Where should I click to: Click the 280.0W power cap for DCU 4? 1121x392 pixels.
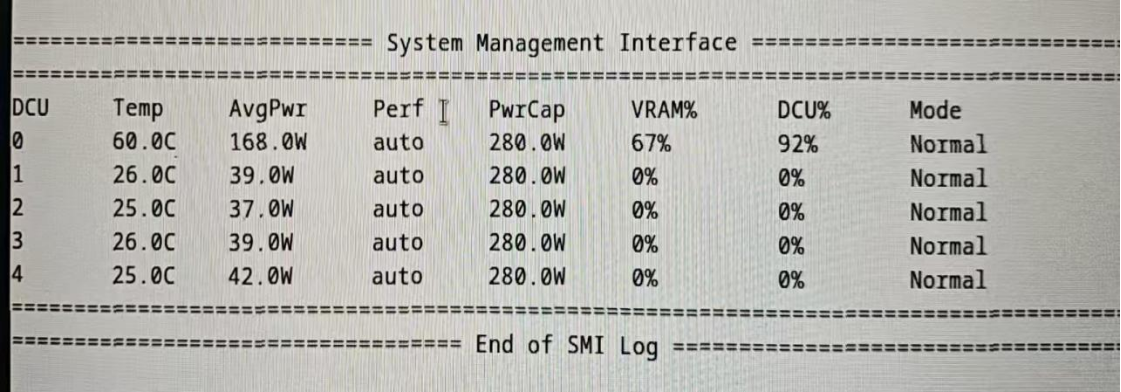click(x=528, y=277)
